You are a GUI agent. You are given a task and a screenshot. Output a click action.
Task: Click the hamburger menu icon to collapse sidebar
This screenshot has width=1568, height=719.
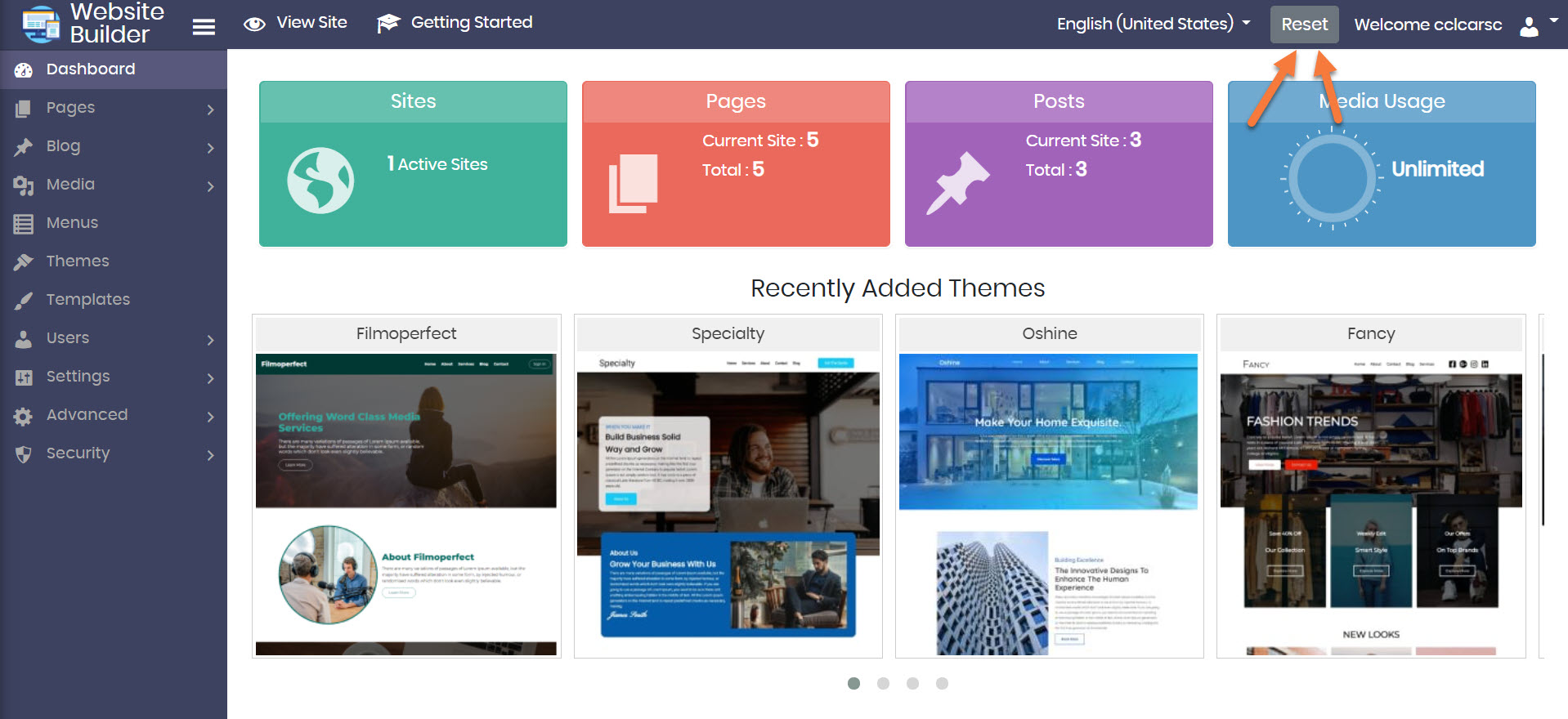[x=204, y=27]
